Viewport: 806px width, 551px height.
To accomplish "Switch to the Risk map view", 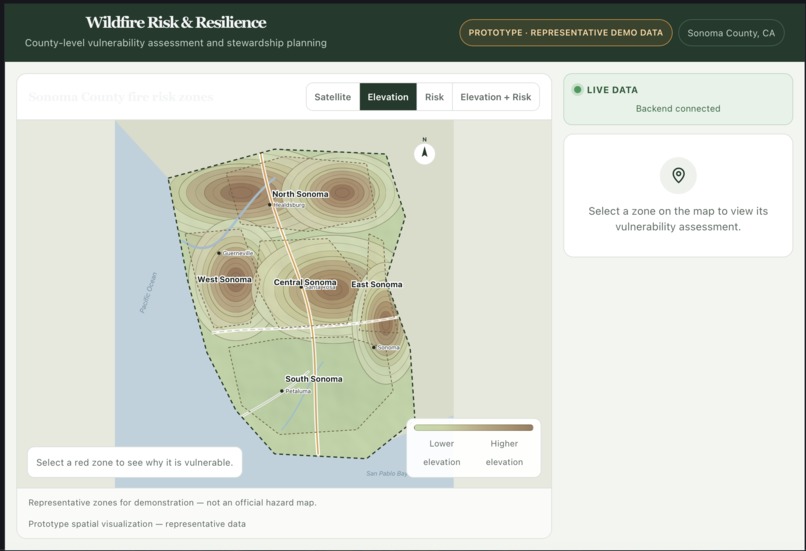I will [x=434, y=97].
